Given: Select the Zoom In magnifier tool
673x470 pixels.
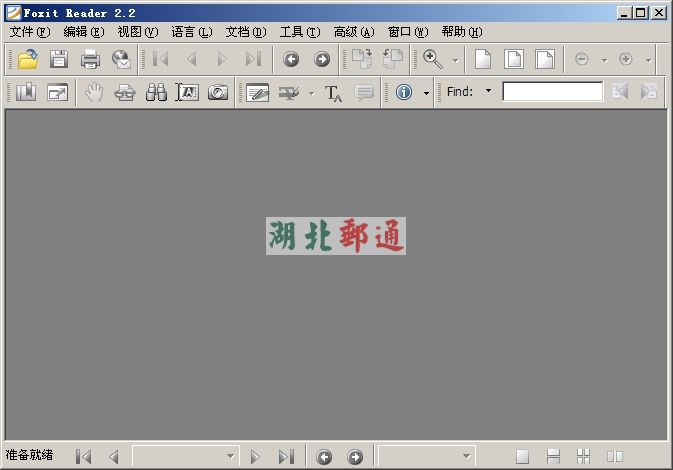Looking at the screenshot, I should click(x=433, y=59).
